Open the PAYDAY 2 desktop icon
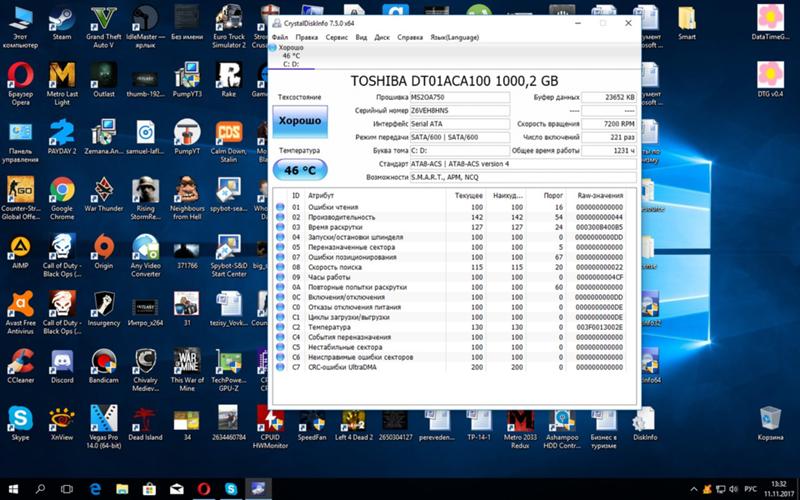 pyautogui.click(x=62, y=137)
